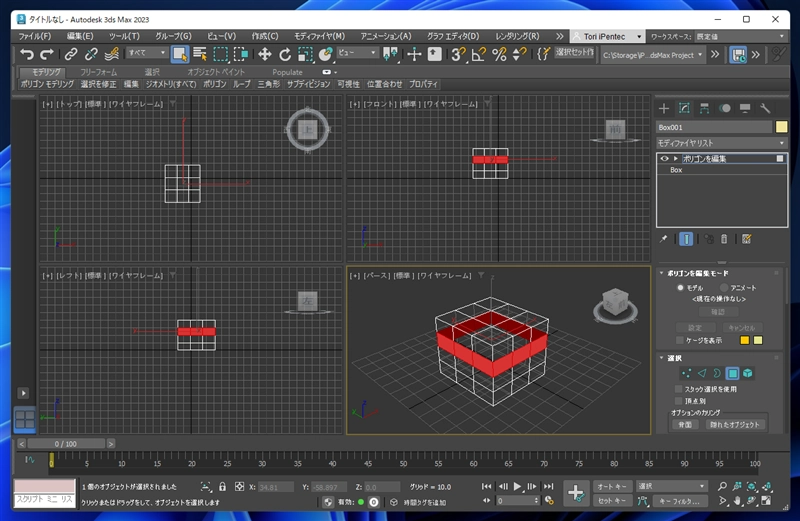Toggle the 3D Snaps icon
Viewport: 800px width, 521px height.
pos(458,54)
